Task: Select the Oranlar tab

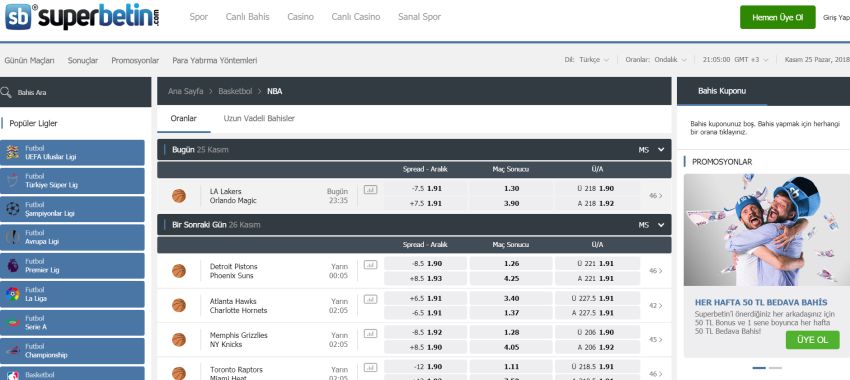Action: [184, 118]
